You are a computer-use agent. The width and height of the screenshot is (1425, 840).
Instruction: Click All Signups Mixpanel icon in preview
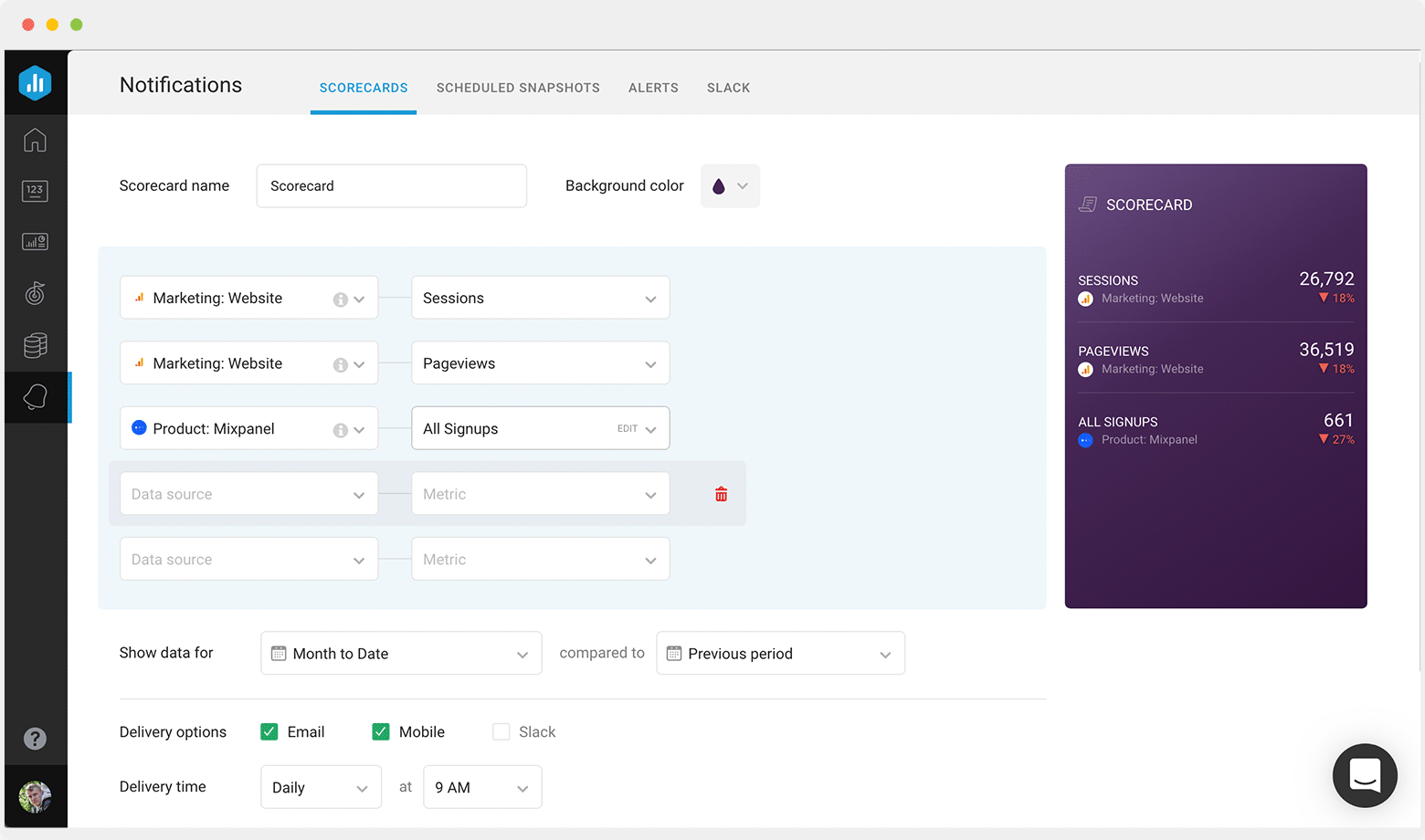click(x=1085, y=440)
